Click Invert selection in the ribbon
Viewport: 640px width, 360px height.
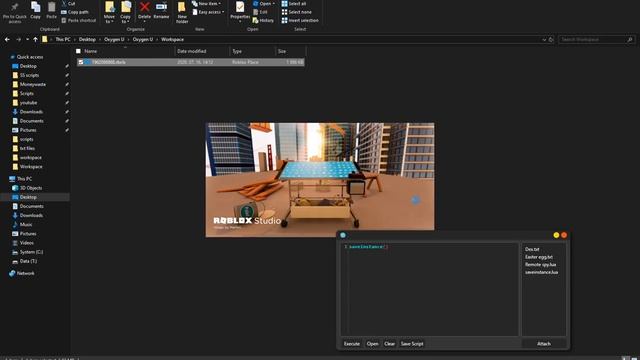[300, 20]
